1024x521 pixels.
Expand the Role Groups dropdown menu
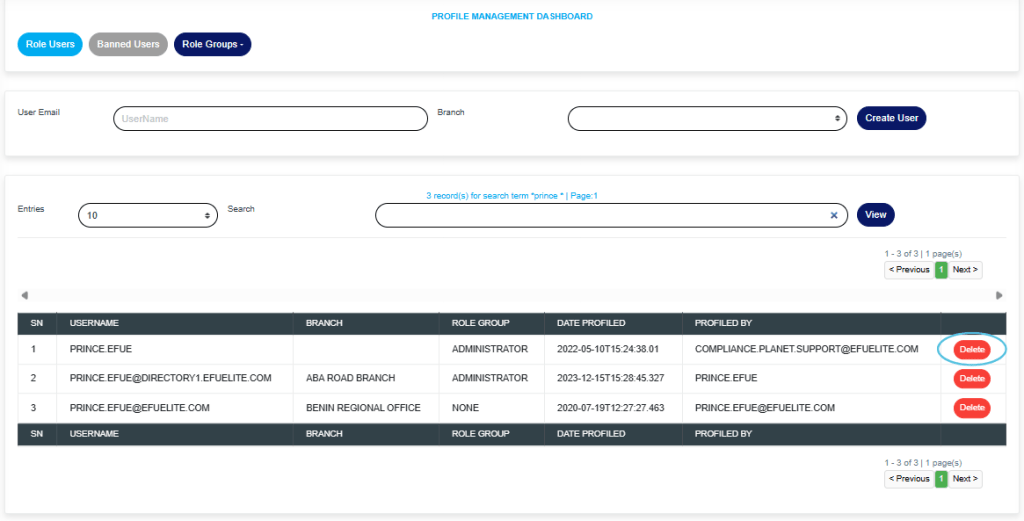(212, 45)
